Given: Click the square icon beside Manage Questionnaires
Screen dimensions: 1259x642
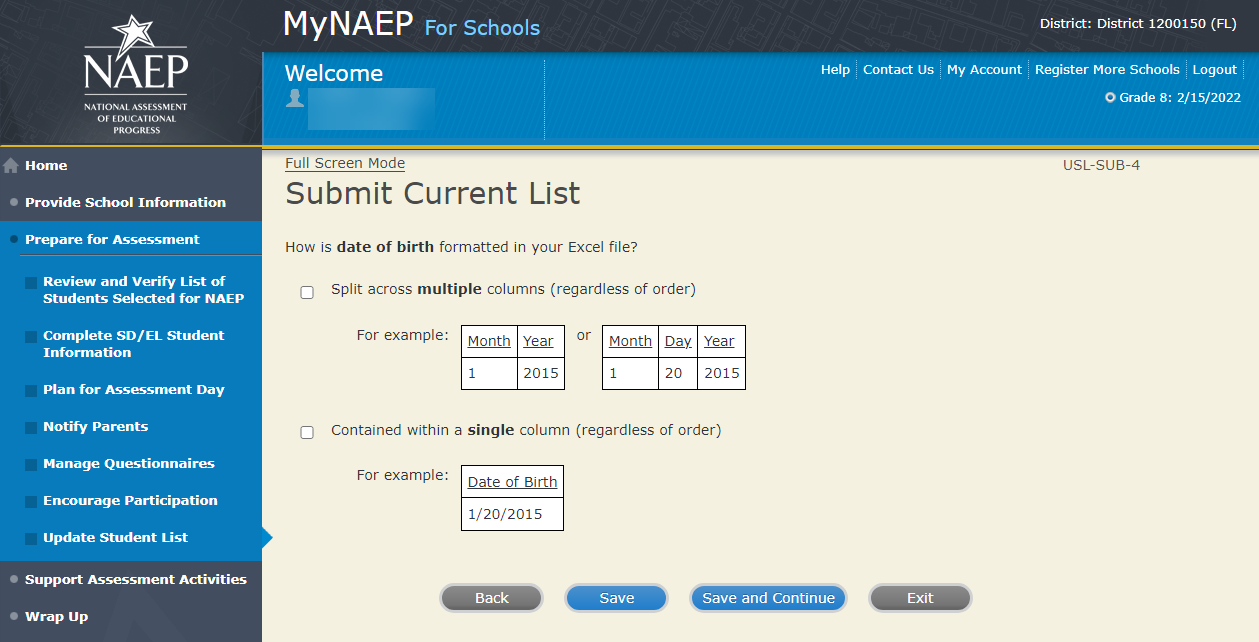Looking at the screenshot, I should pos(31,465).
